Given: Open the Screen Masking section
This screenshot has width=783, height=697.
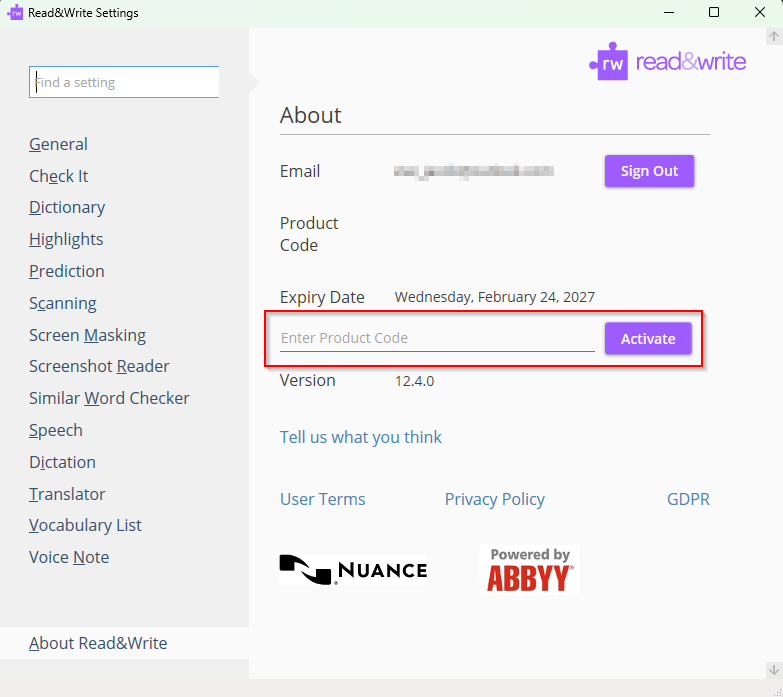Looking at the screenshot, I should (87, 335).
